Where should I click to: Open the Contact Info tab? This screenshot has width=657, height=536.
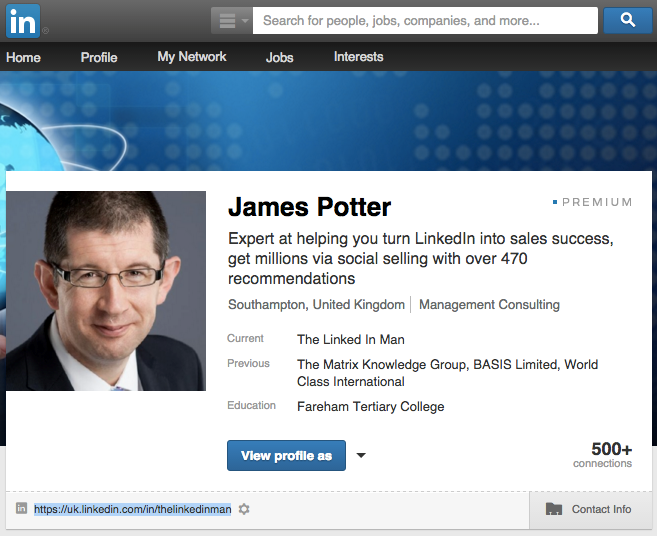pyautogui.click(x=591, y=510)
